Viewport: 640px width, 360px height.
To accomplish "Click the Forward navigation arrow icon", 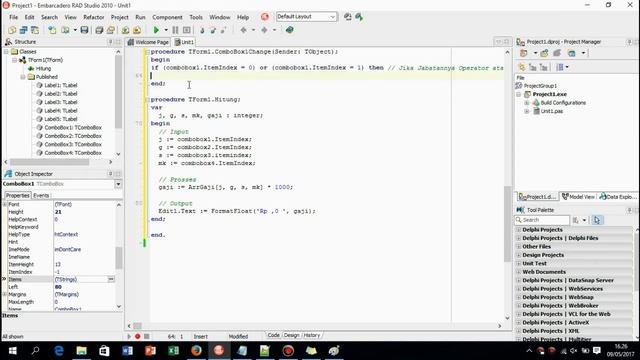I will pos(264,30).
